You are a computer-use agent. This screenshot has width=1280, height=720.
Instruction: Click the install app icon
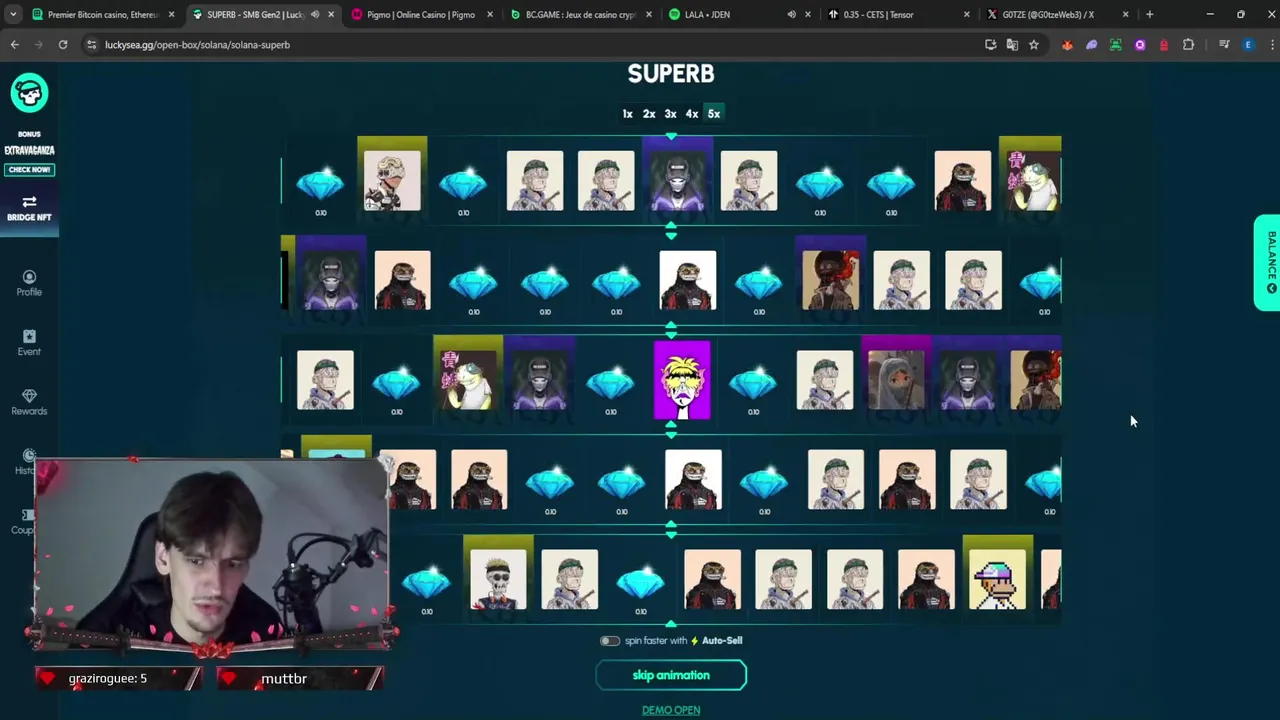pyautogui.click(x=990, y=44)
